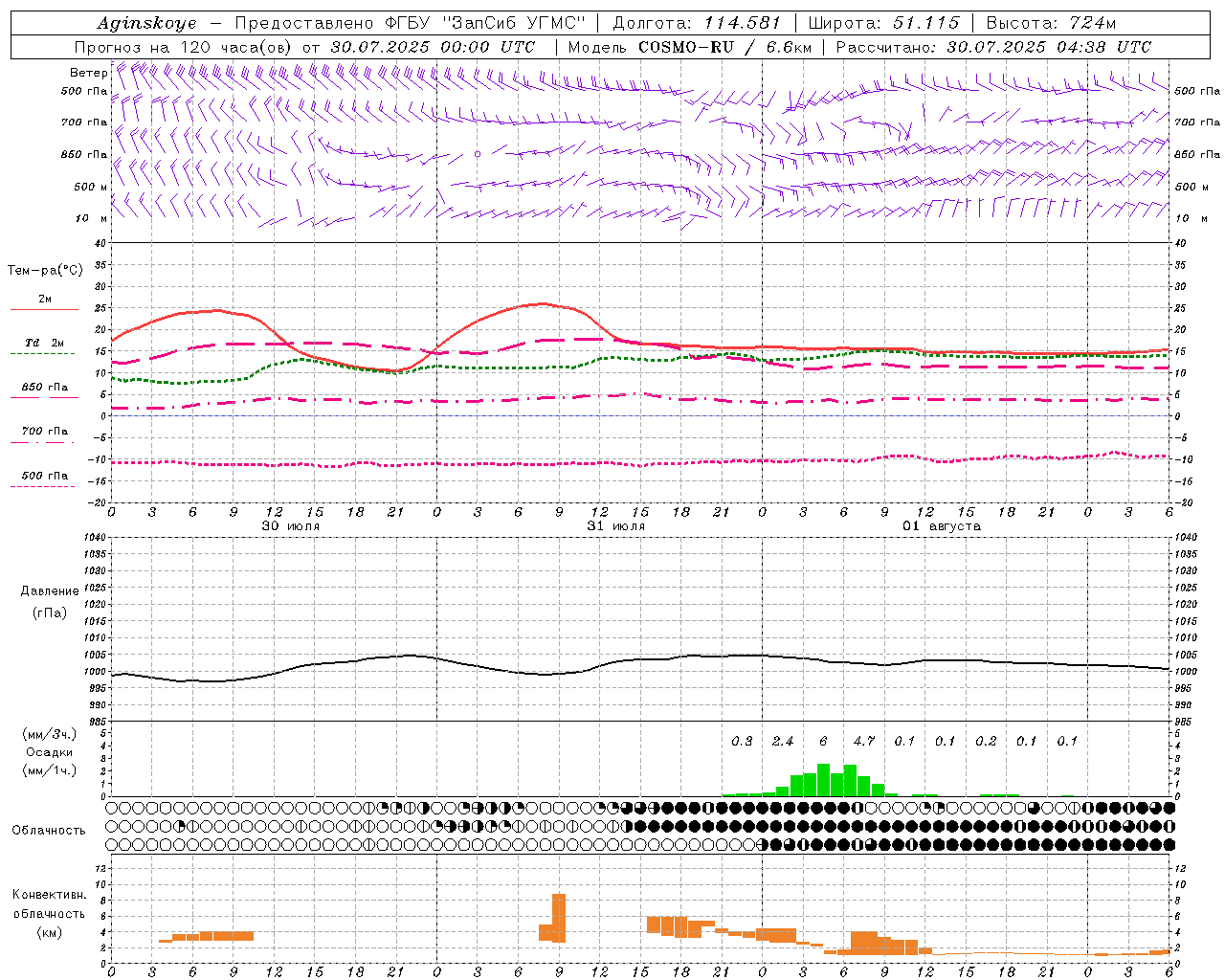Image resolution: width=1225 pixels, height=980 pixels.
Task: Click the "Облачность" cloudiness label
Action: pyautogui.click(x=49, y=831)
